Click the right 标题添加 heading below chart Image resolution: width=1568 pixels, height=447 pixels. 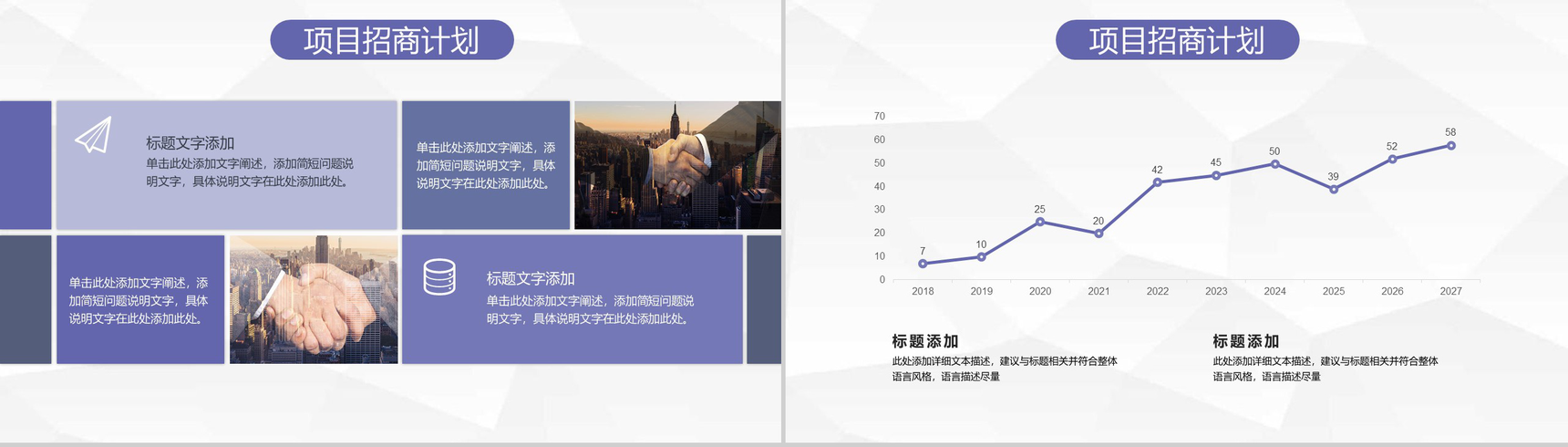click(x=1246, y=341)
